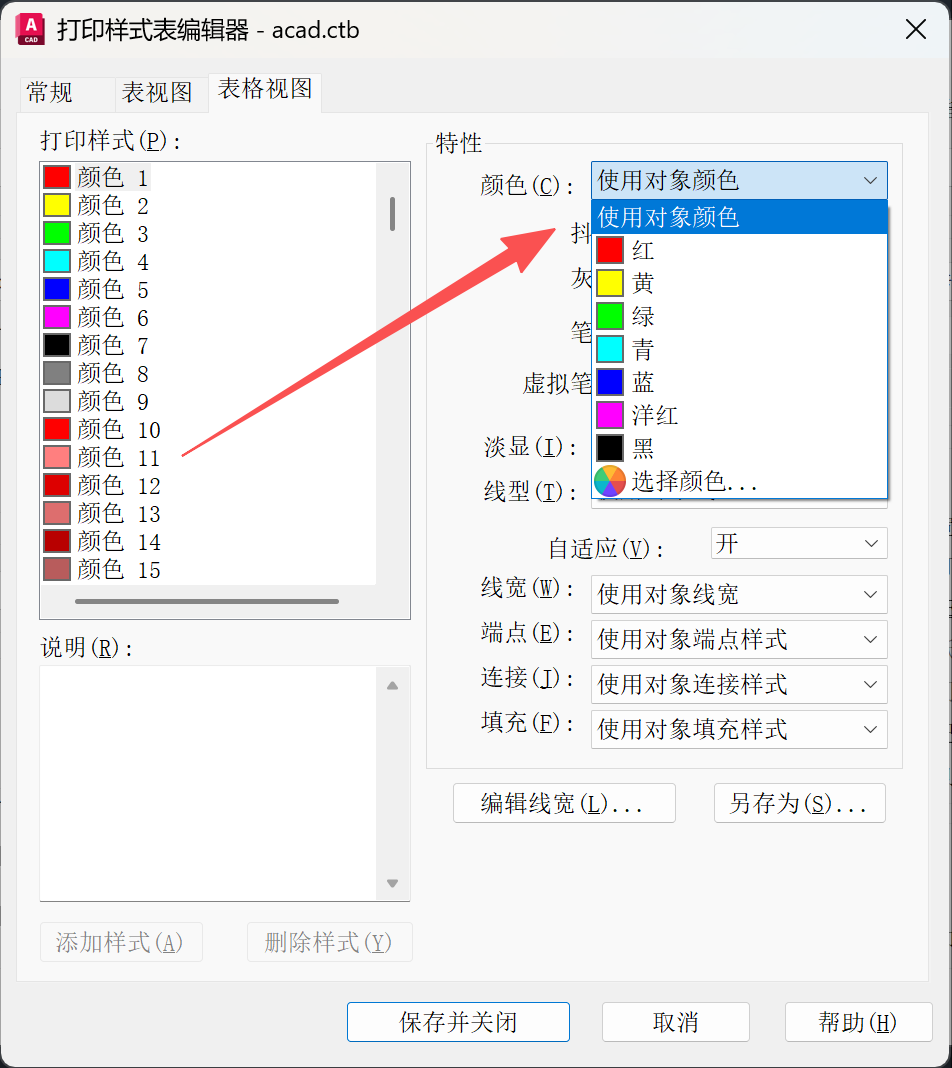
Task: Click the disabled 添加样式(A) button
Action: [121, 942]
